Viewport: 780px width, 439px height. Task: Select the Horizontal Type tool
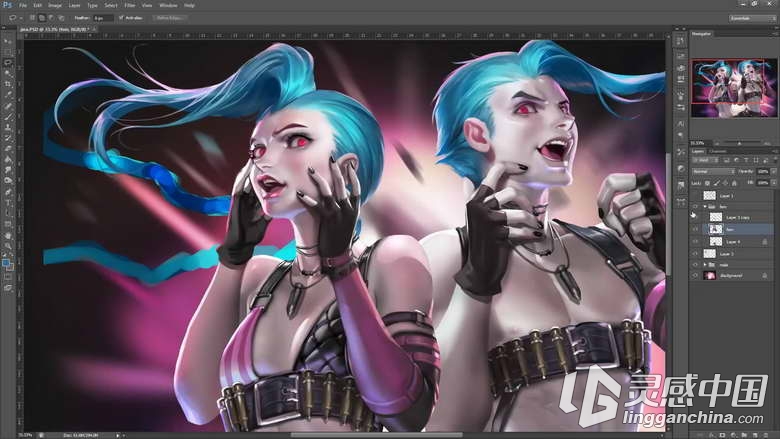coord(8,201)
